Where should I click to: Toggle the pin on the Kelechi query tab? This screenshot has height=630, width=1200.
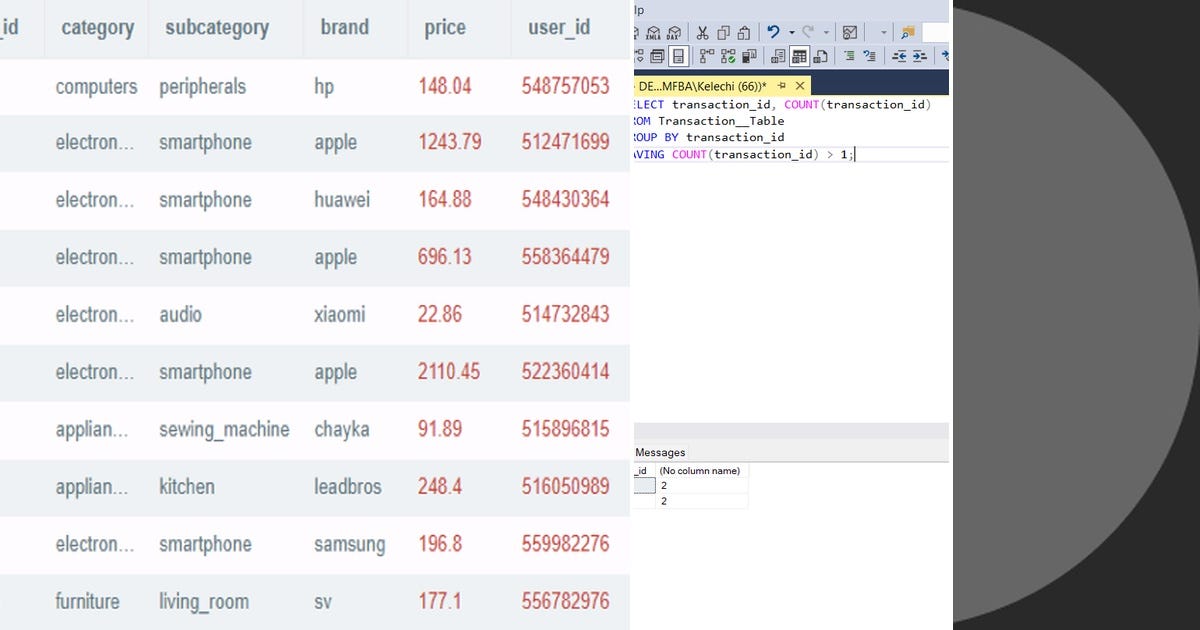(x=782, y=85)
